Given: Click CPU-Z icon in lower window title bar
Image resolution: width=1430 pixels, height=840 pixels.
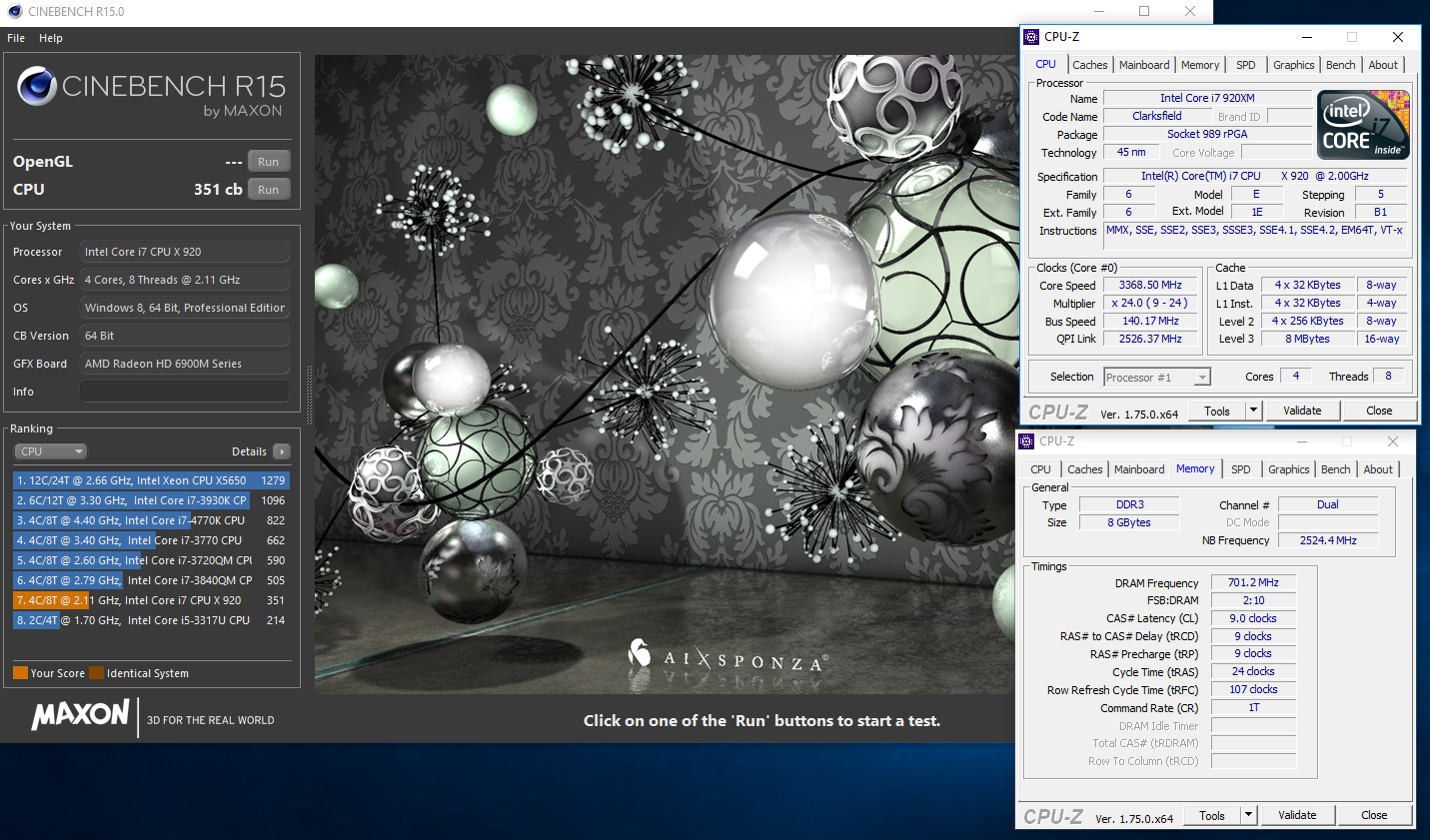Looking at the screenshot, I should pos(1026,441).
